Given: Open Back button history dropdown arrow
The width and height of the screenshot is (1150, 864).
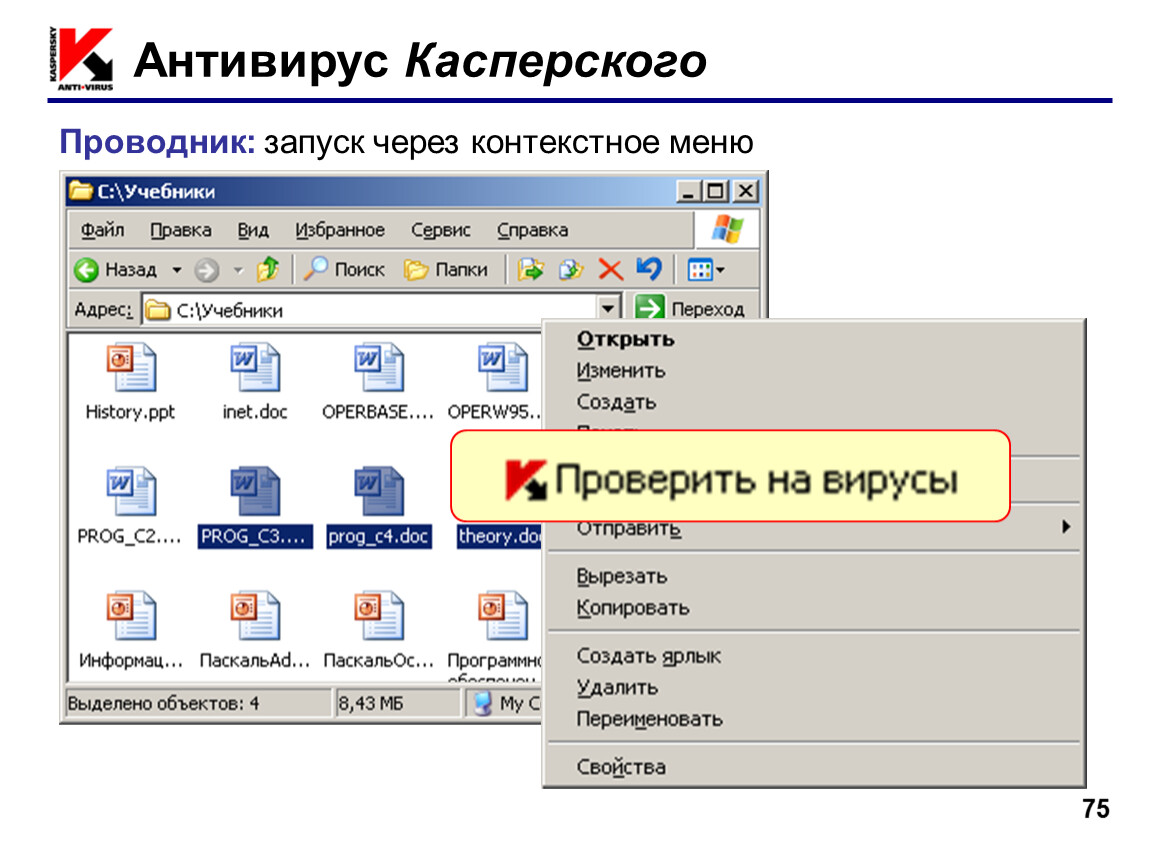Looking at the screenshot, I should pos(177,270).
